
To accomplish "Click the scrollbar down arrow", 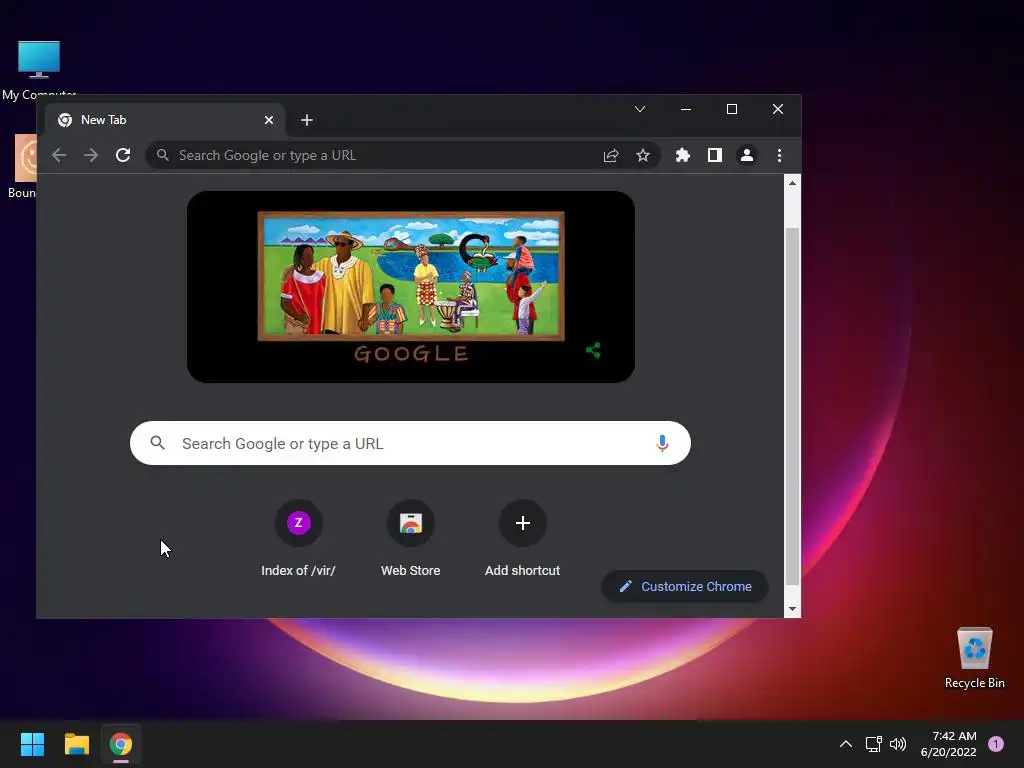I will [x=792, y=609].
